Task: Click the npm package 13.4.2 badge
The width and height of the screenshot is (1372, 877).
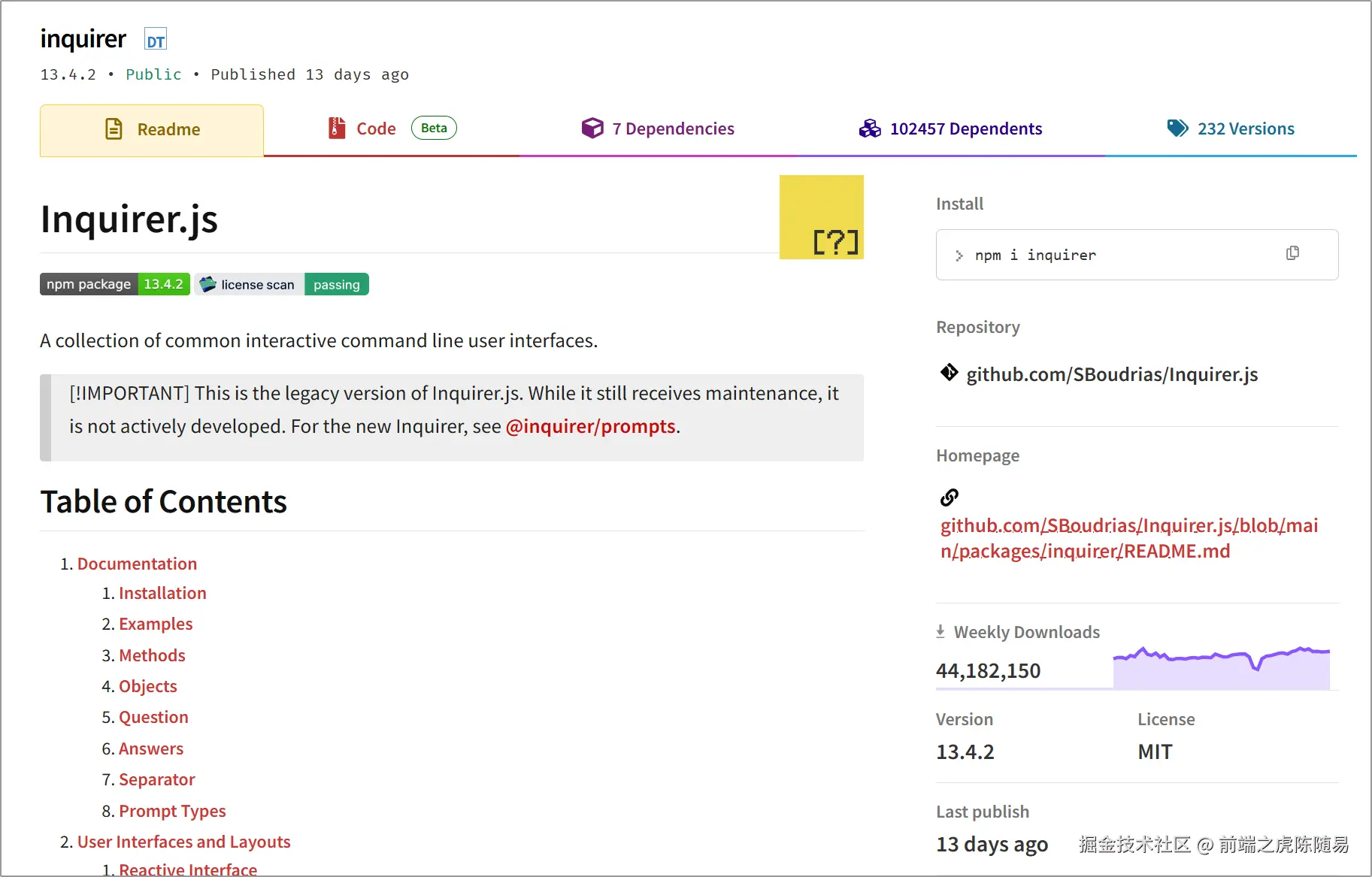Action: click(x=115, y=284)
